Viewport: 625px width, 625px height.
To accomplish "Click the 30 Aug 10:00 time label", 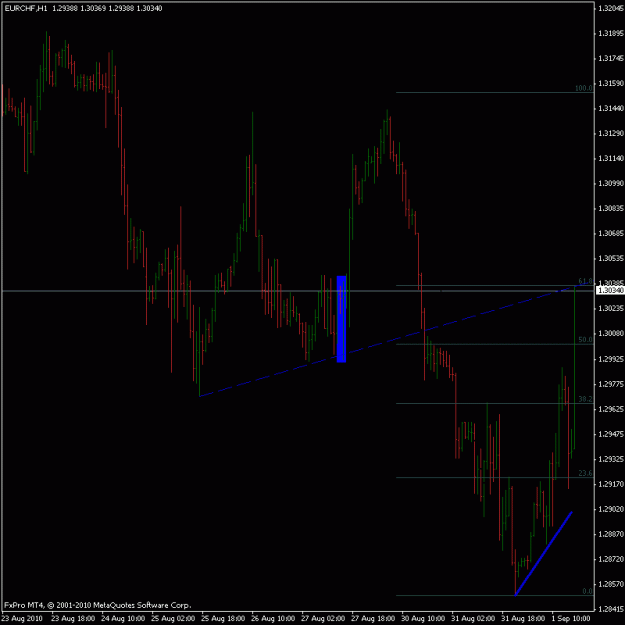I will [x=423, y=619].
